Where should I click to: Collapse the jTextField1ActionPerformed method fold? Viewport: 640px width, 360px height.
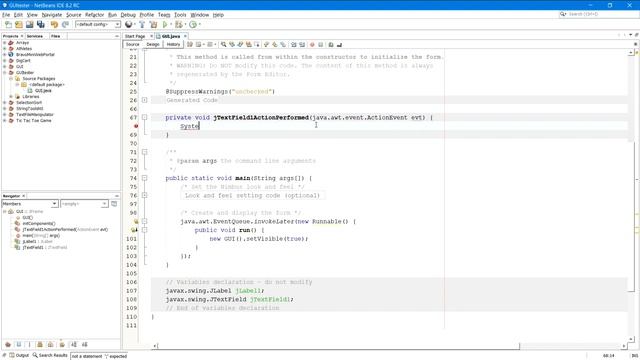coord(144,118)
